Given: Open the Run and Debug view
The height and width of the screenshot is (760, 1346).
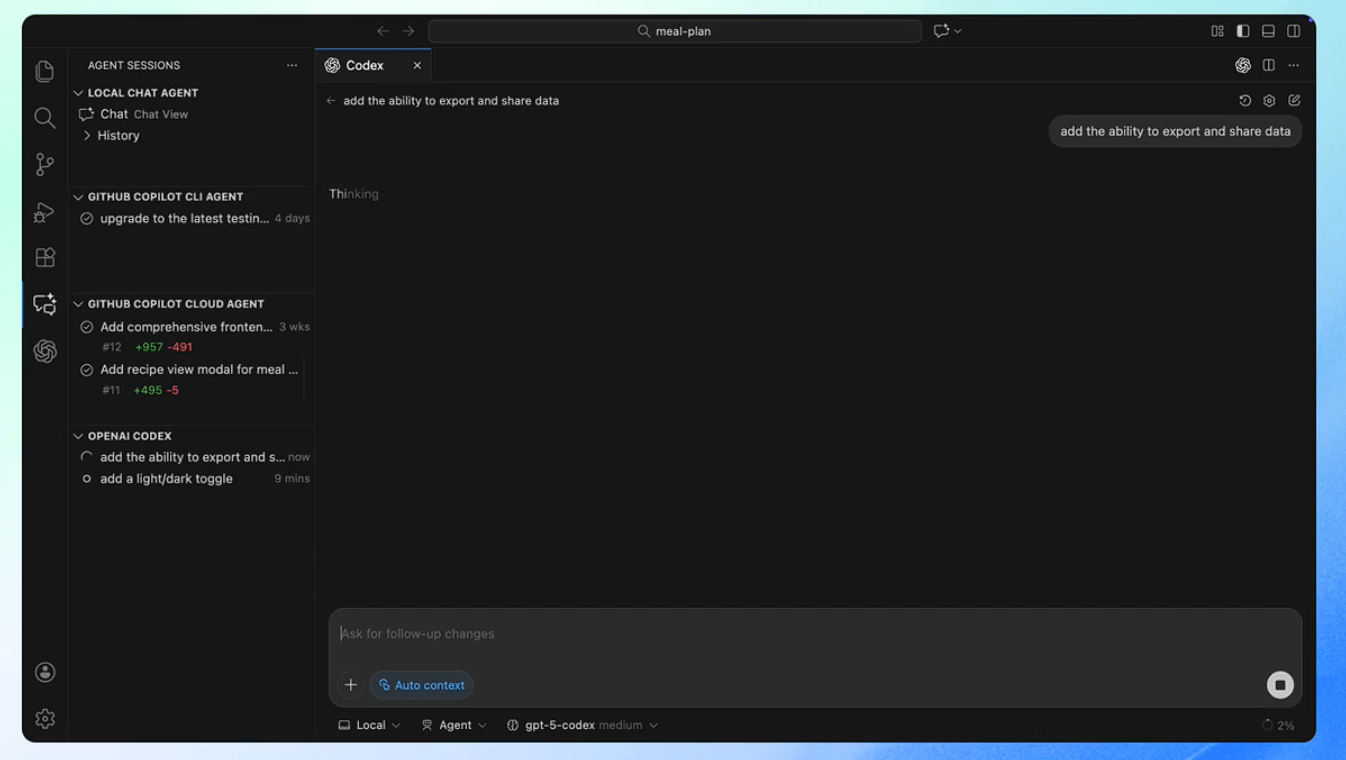Looking at the screenshot, I should coord(45,211).
